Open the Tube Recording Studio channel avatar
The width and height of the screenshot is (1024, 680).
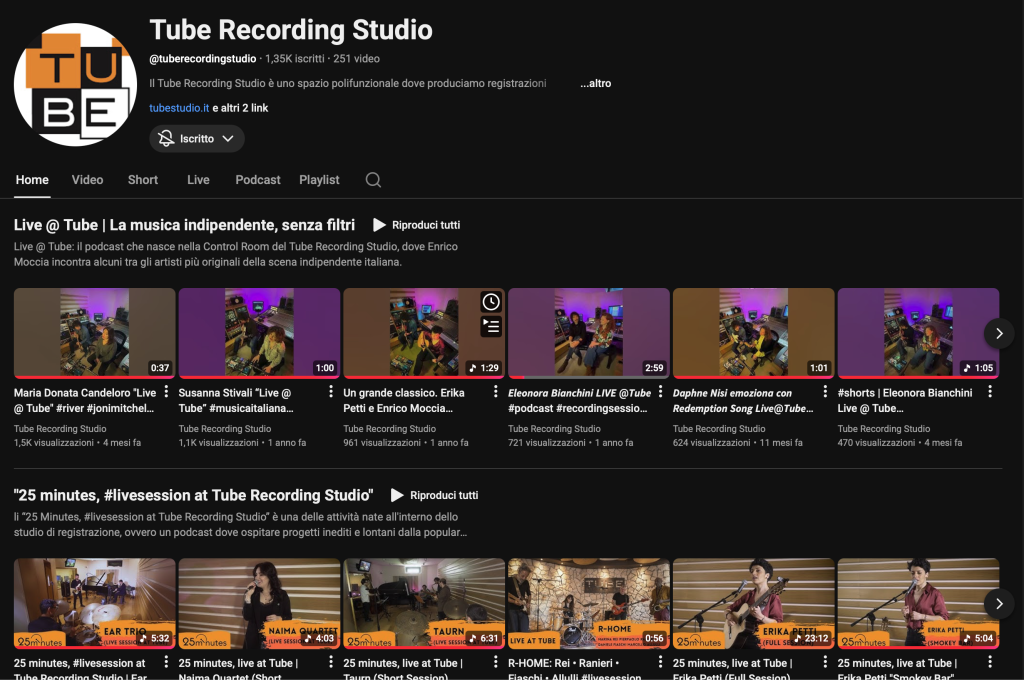(75, 84)
